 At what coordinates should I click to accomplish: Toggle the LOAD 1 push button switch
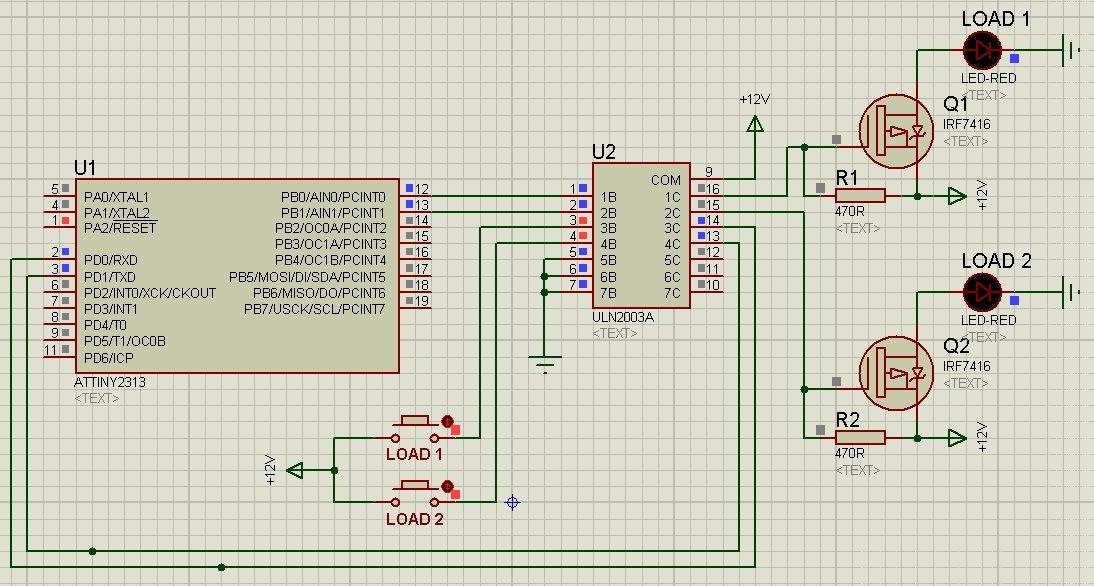click(x=415, y=430)
